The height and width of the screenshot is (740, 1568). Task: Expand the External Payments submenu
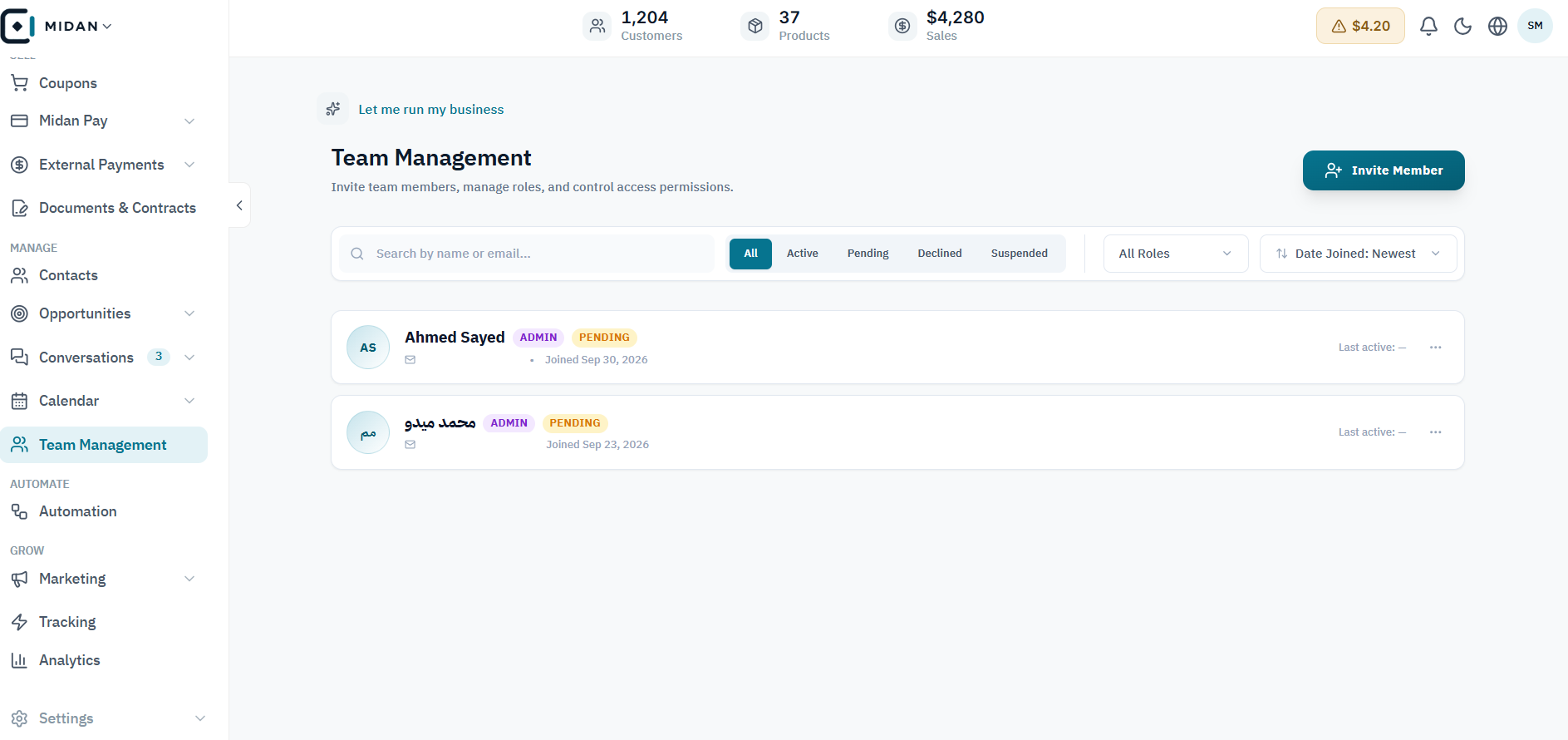[x=189, y=165]
